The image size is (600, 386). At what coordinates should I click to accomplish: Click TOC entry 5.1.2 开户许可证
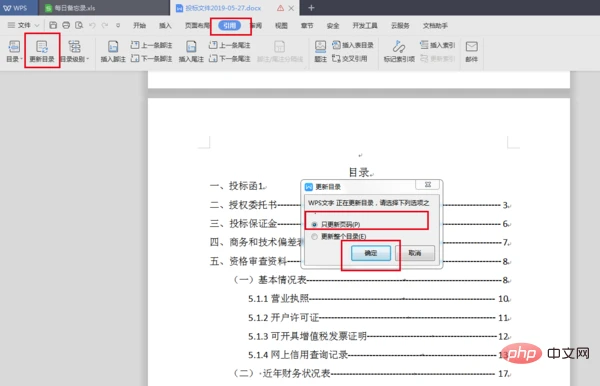[284, 318]
